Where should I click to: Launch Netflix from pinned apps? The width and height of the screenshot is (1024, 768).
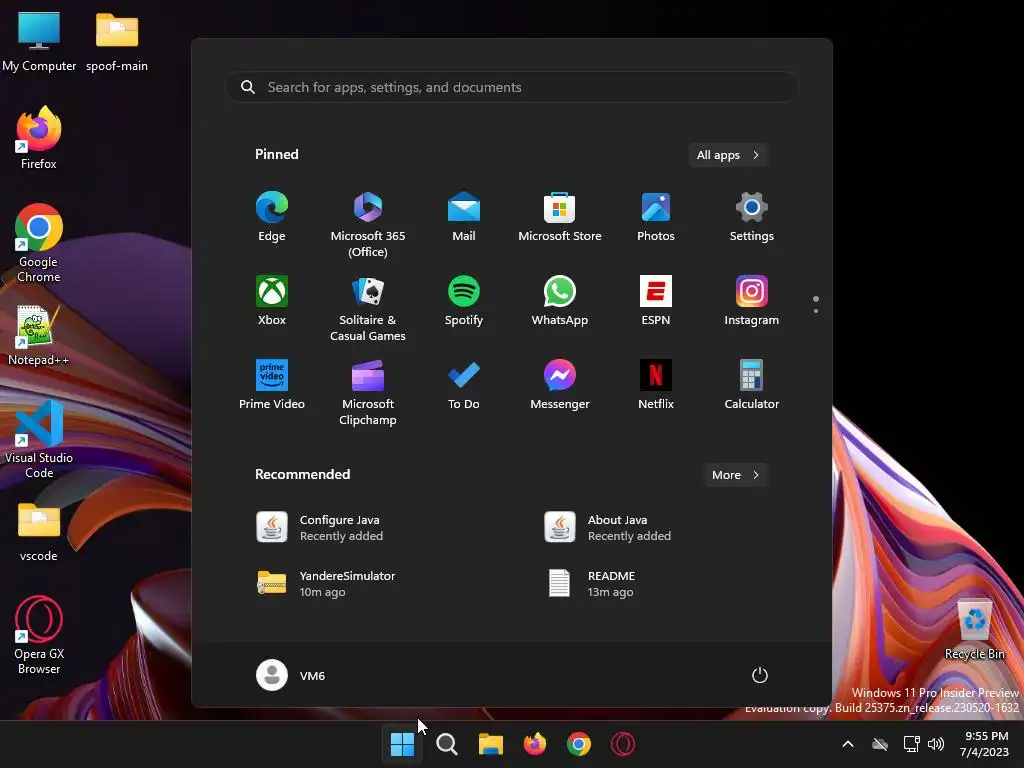point(656,385)
